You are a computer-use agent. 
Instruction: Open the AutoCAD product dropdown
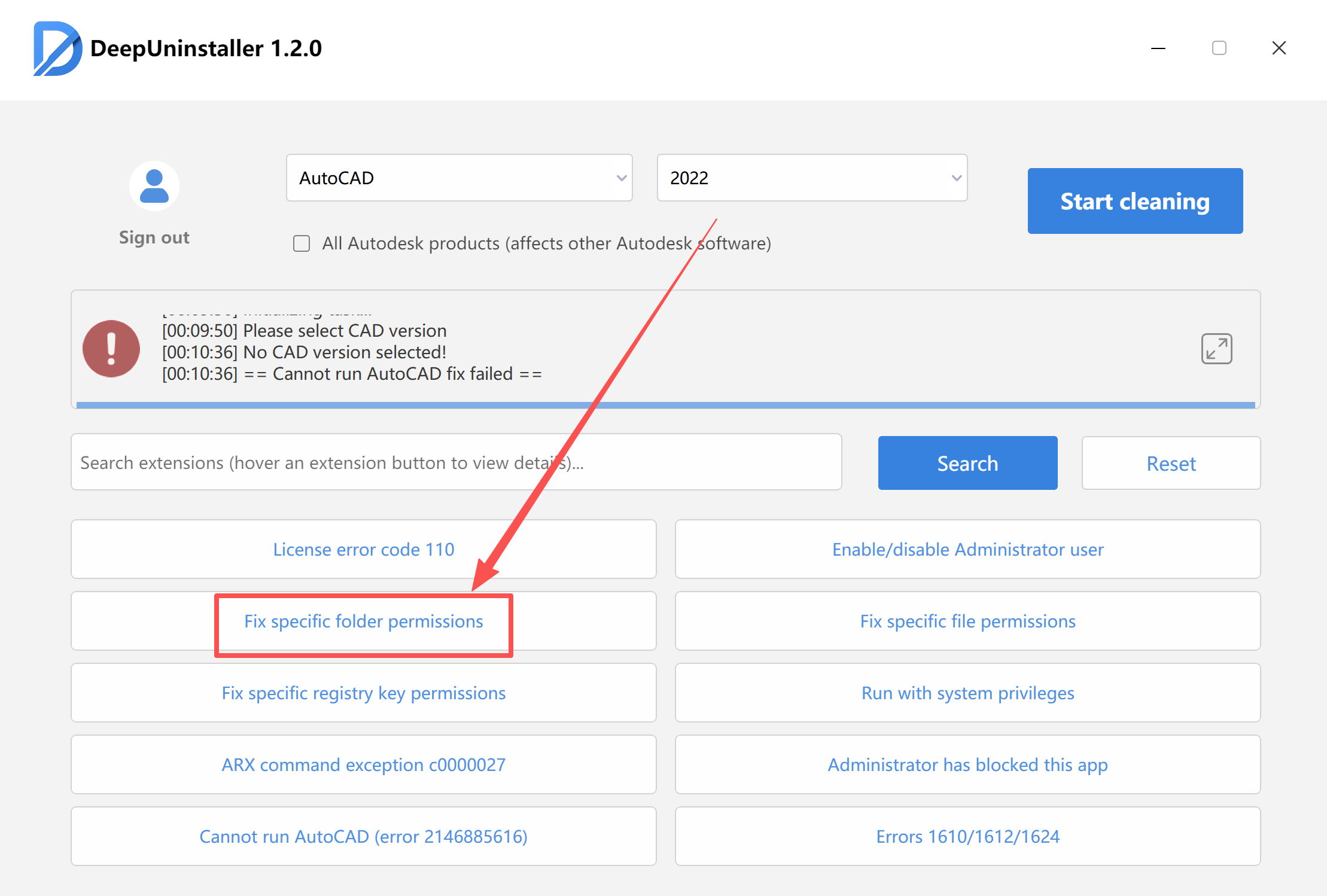coord(459,178)
